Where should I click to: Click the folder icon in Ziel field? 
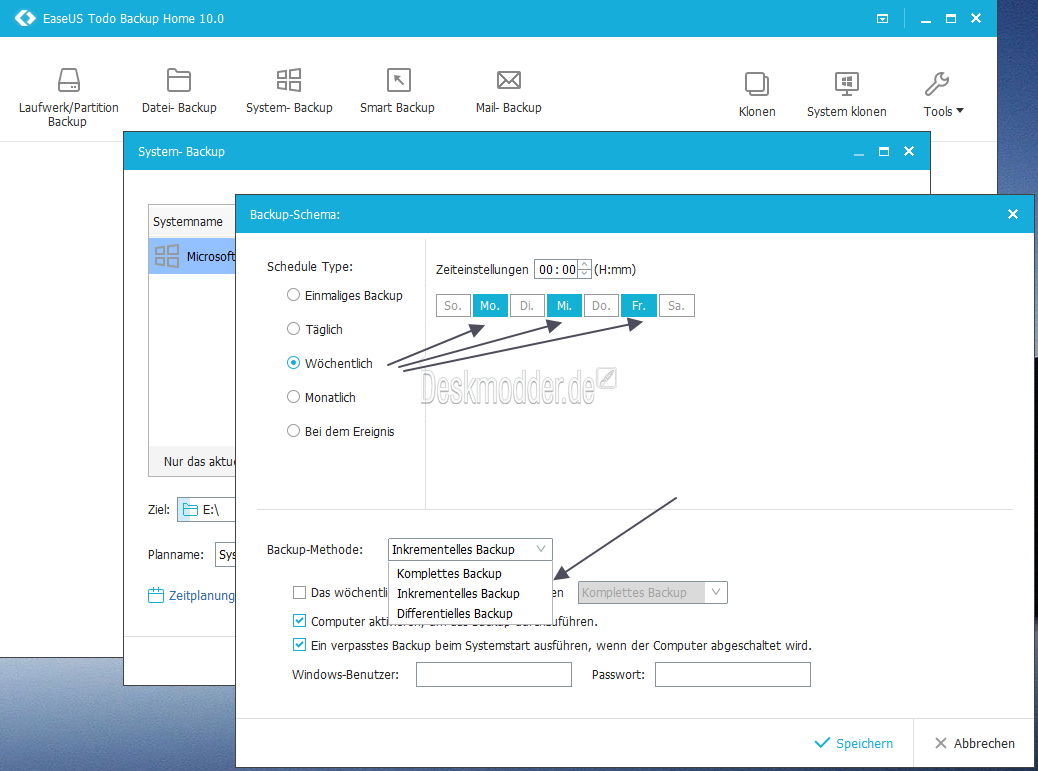point(190,510)
